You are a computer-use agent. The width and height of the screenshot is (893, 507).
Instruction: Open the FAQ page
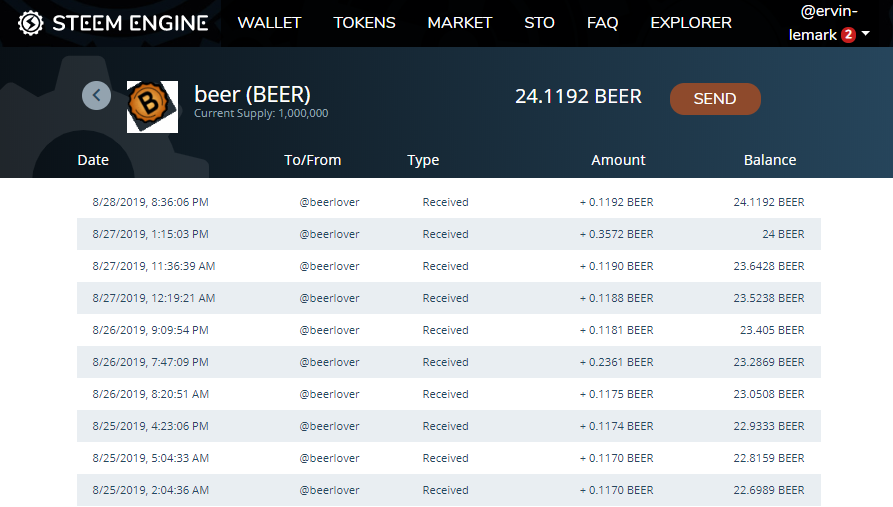click(x=602, y=22)
